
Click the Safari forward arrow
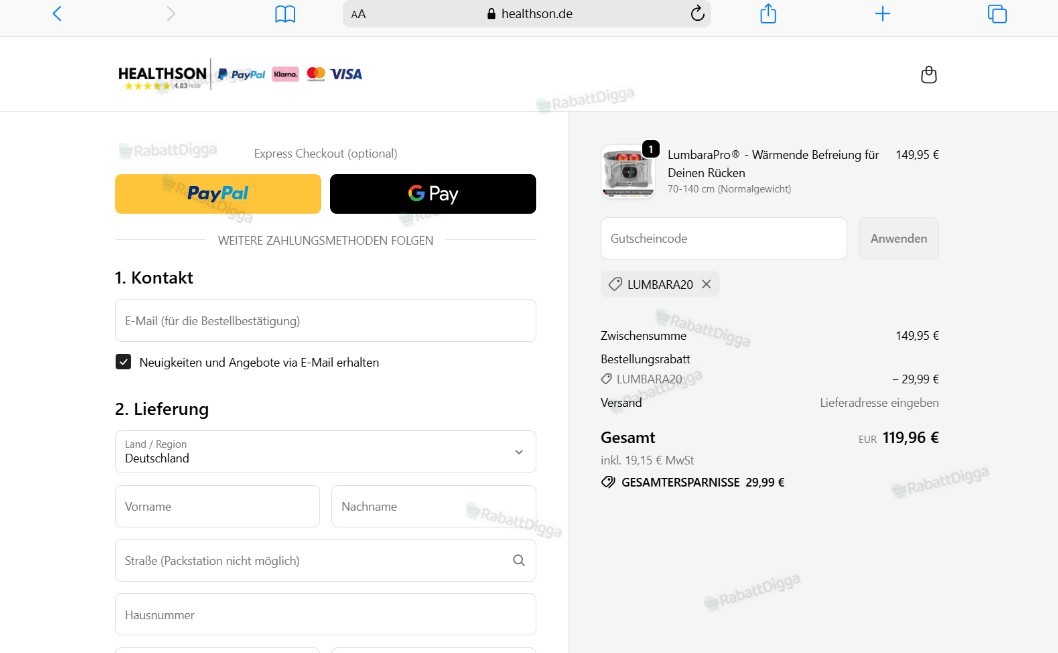(171, 13)
